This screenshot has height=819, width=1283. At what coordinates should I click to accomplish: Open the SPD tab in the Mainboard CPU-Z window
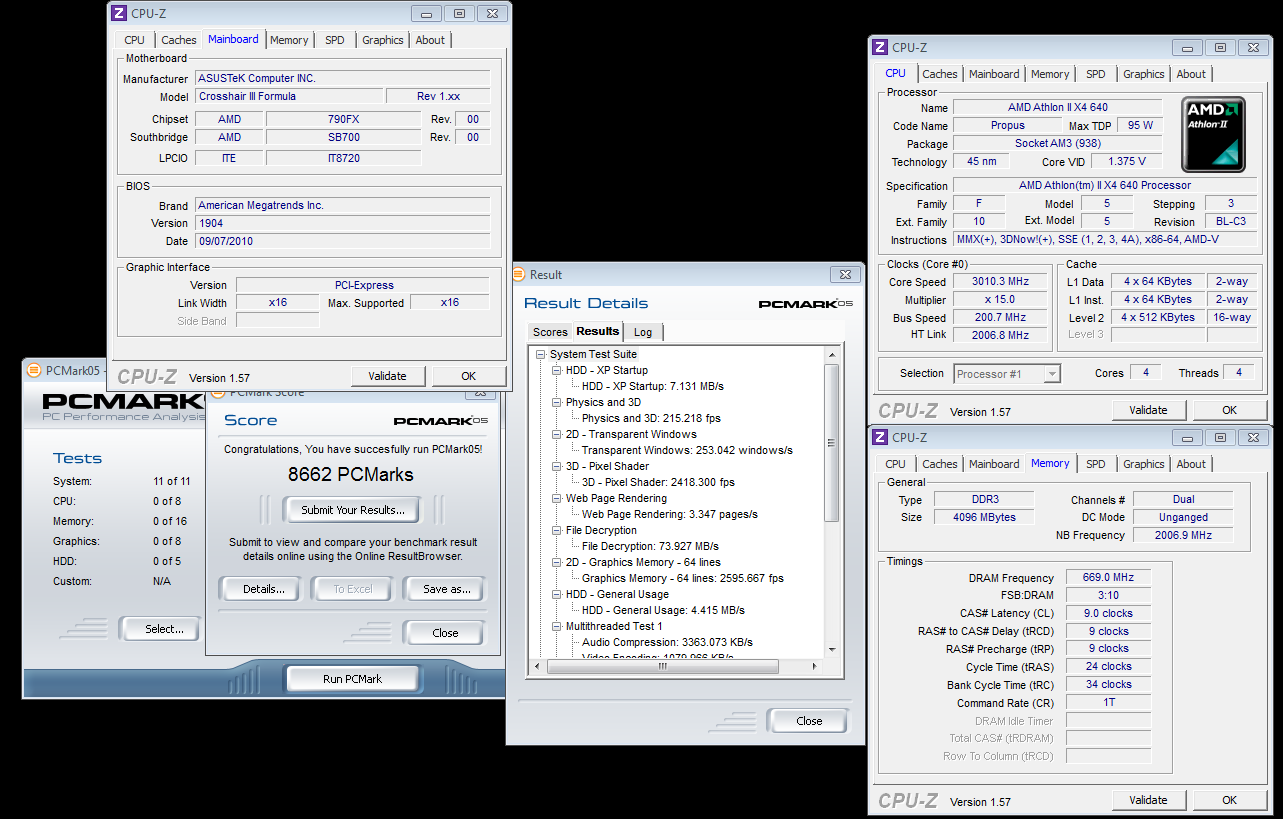(x=335, y=40)
